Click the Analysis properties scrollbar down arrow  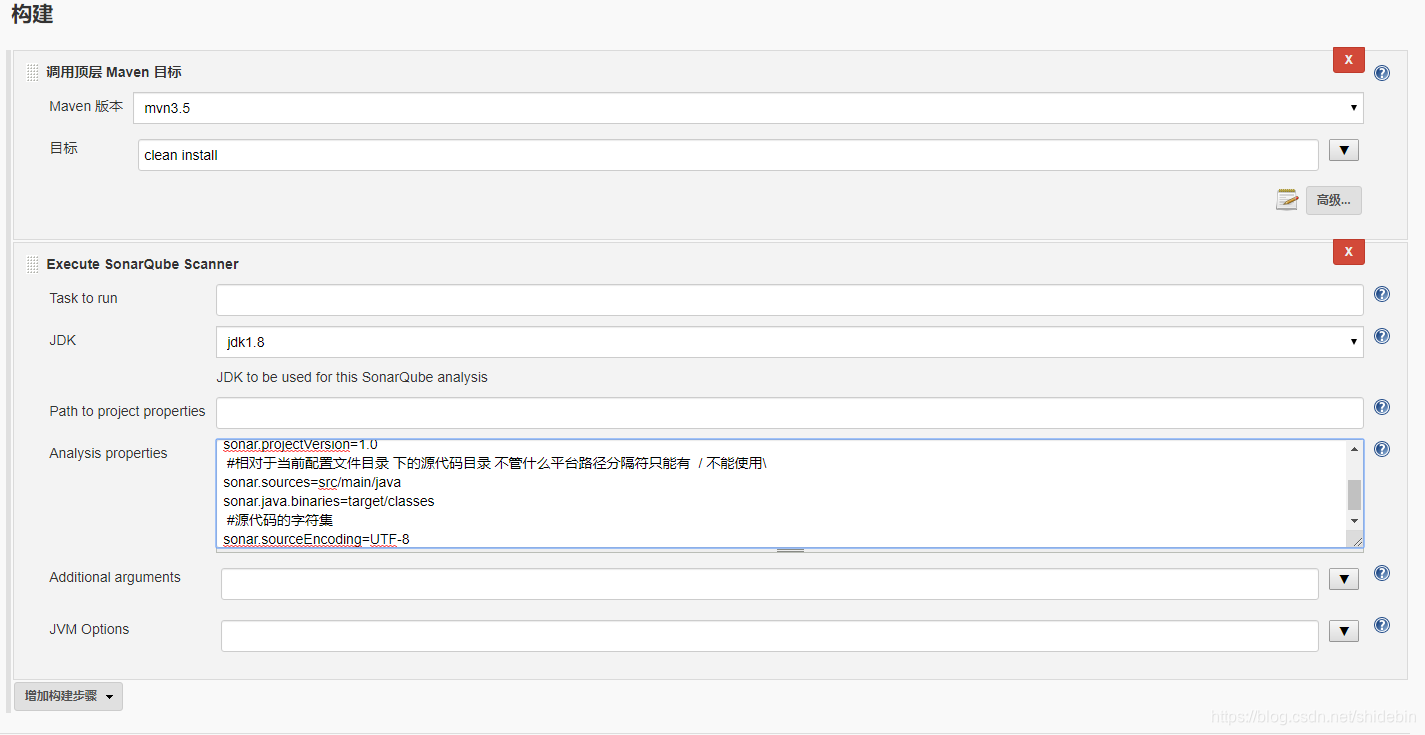pos(1355,521)
